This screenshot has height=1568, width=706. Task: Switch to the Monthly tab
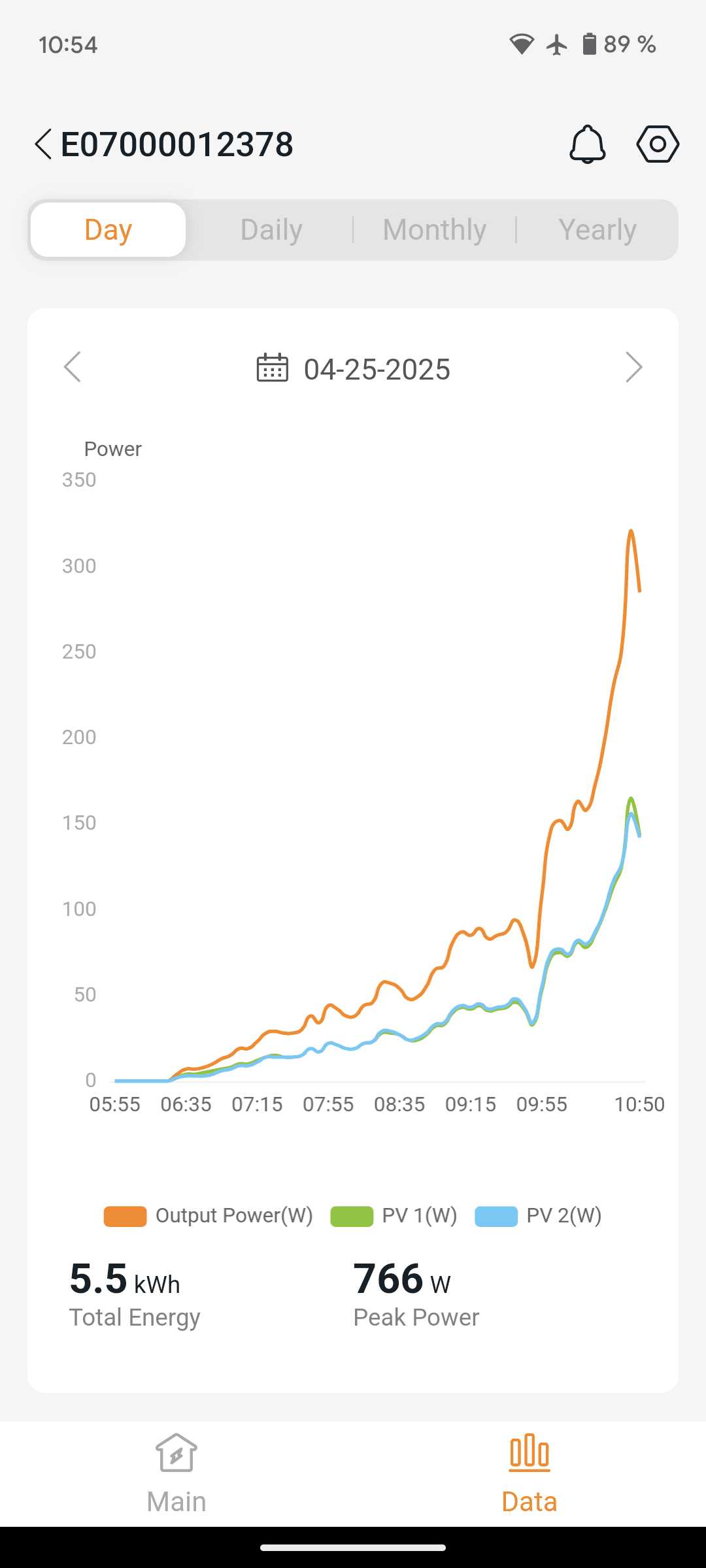pyautogui.click(x=435, y=230)
